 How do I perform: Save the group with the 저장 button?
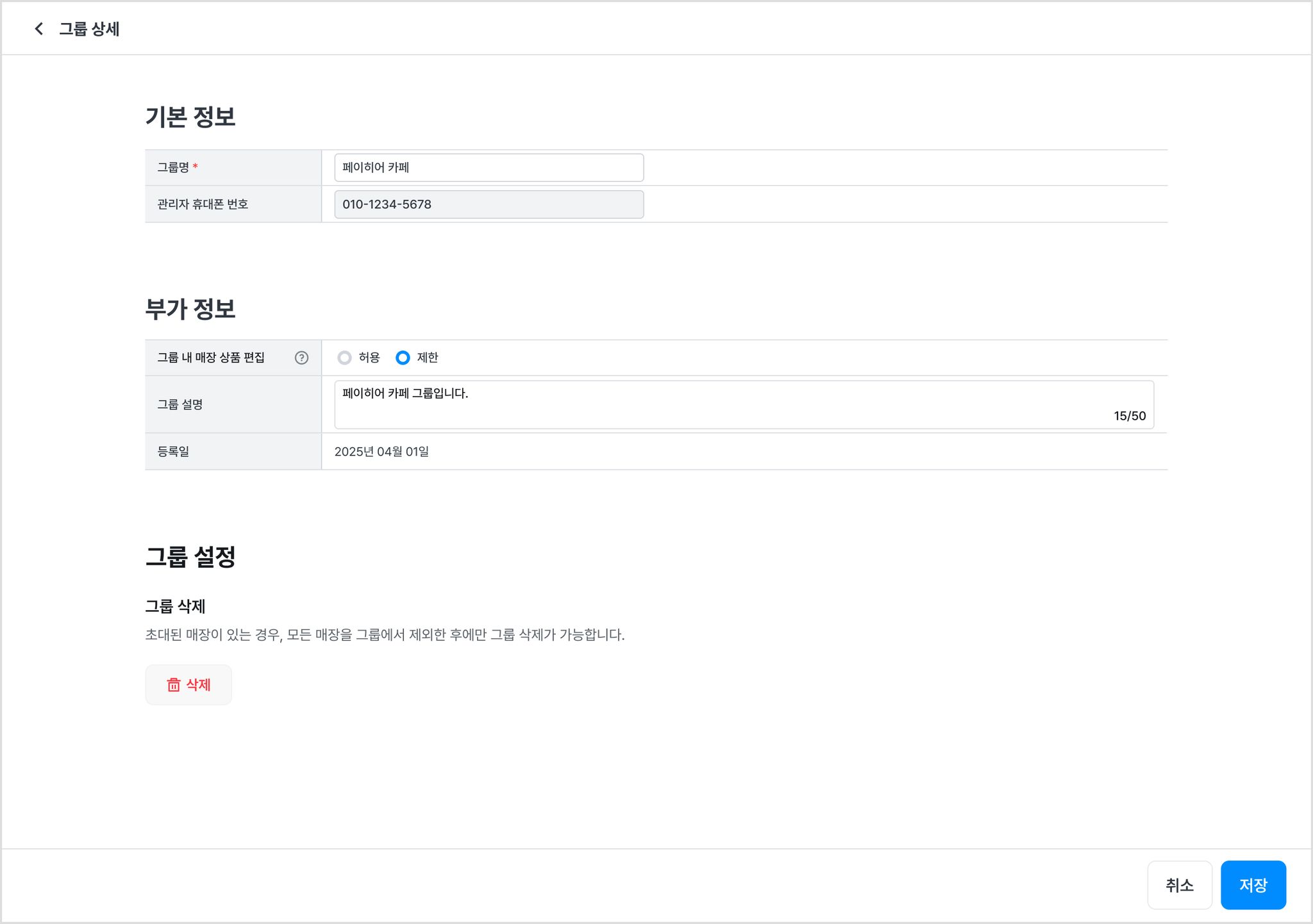1253,885
